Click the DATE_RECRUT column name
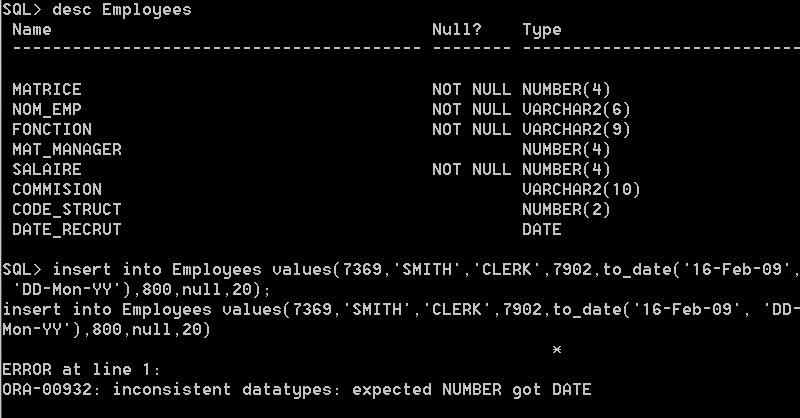The image size is (800, 418). tap(67, 230)
